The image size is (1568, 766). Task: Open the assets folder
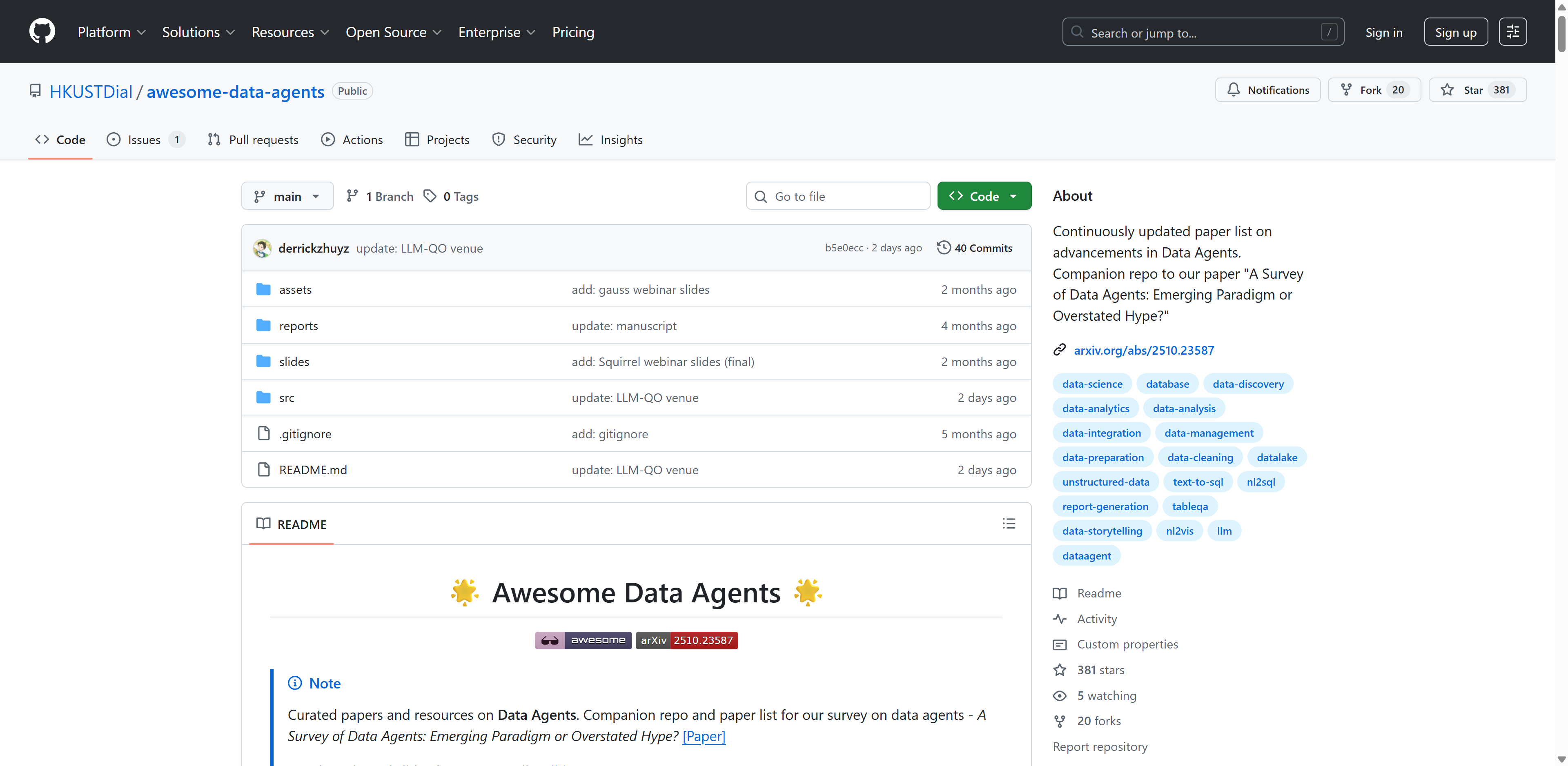[x=295, y=290]
